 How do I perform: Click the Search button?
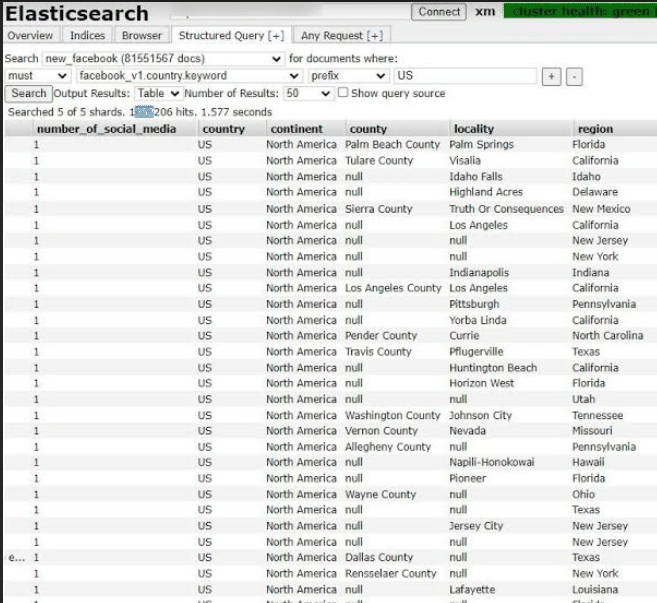point(28,93)
